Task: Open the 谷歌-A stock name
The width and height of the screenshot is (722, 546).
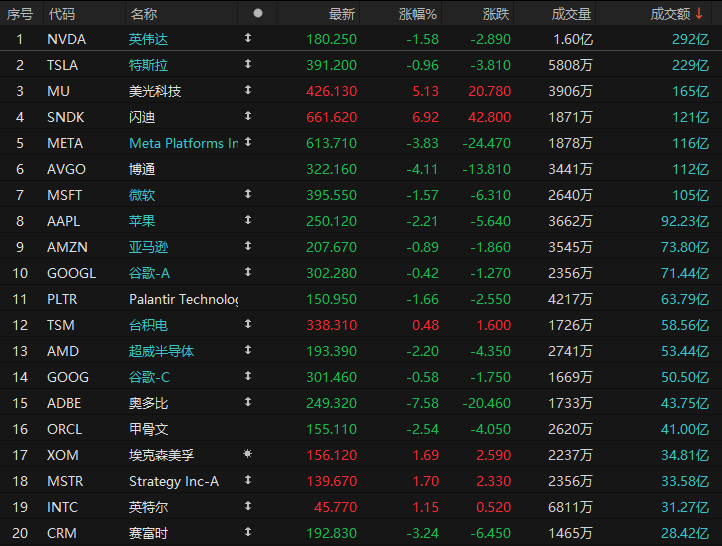Action: point(149,273)
